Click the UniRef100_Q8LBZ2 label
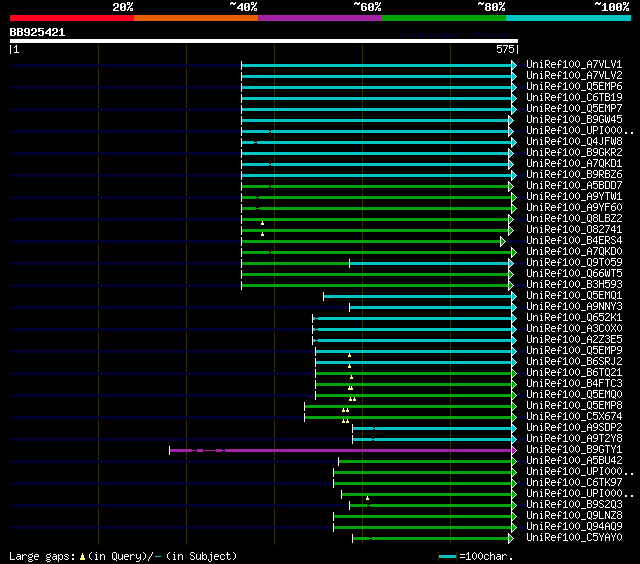Image resolution: width=640 pixels, height=564 pixels. click(x=574, y=219)
